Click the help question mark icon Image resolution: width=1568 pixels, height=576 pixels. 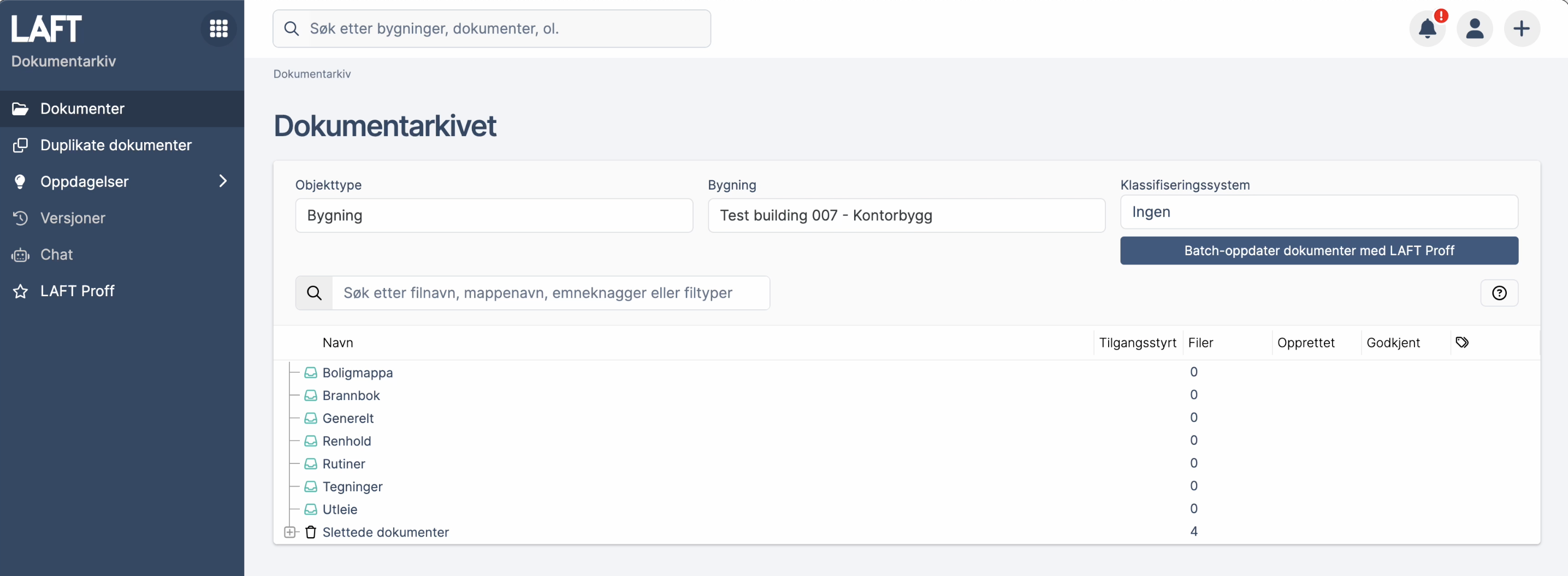(x=1499, y=293)
